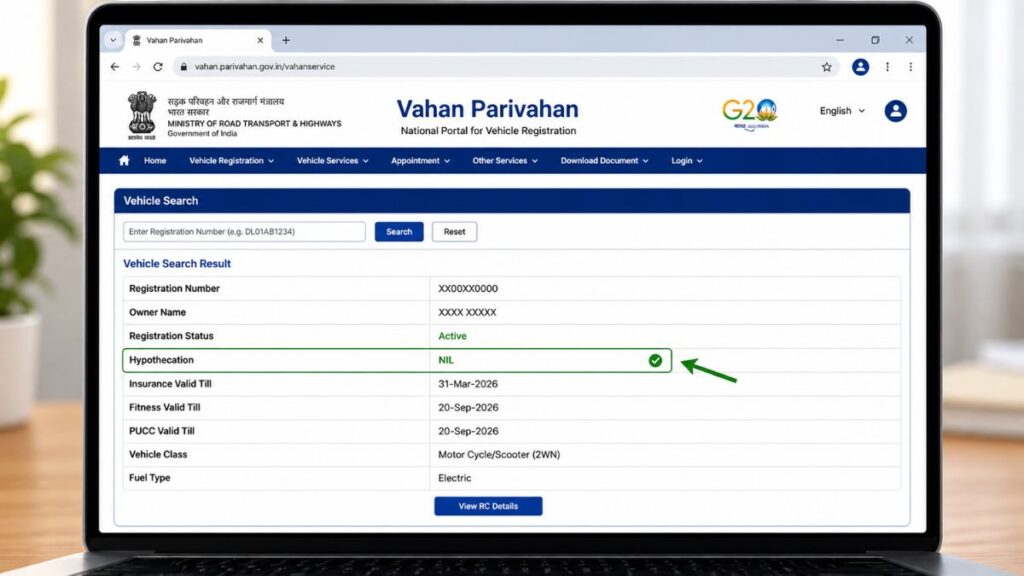Select Motor Cycle/Scooter (2WN) value
This screenshot has width=1024, height=576.
pyautogui.click(x=499, y=455)
